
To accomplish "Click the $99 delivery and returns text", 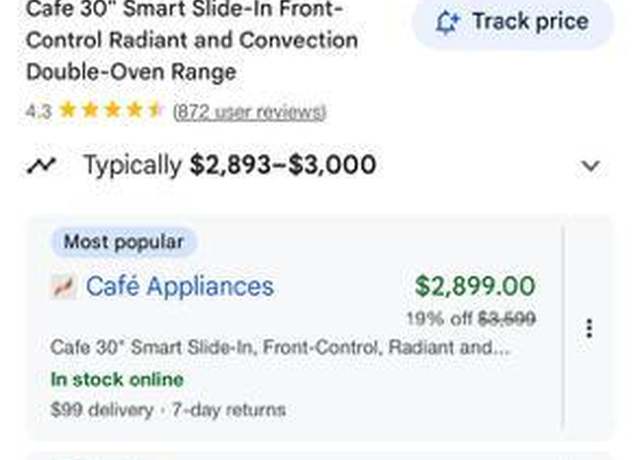I will (168, 409).
